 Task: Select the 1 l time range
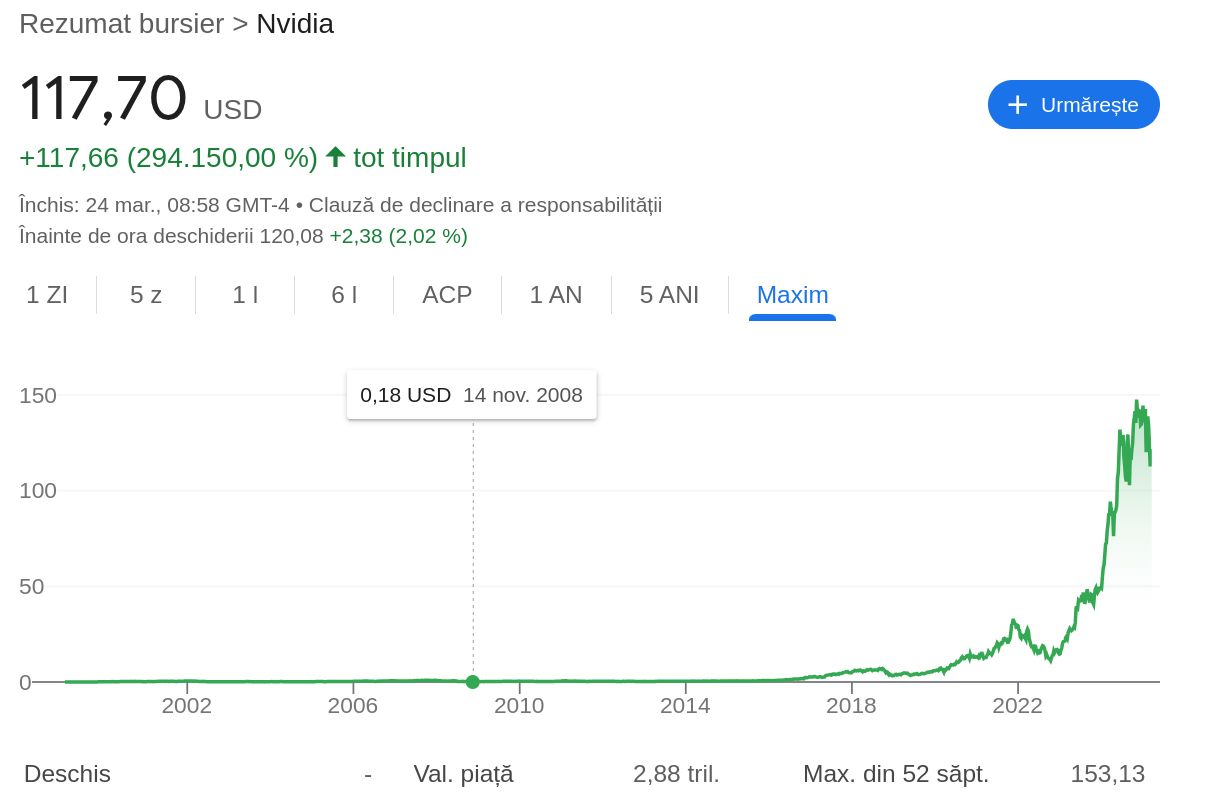(245, 295)
